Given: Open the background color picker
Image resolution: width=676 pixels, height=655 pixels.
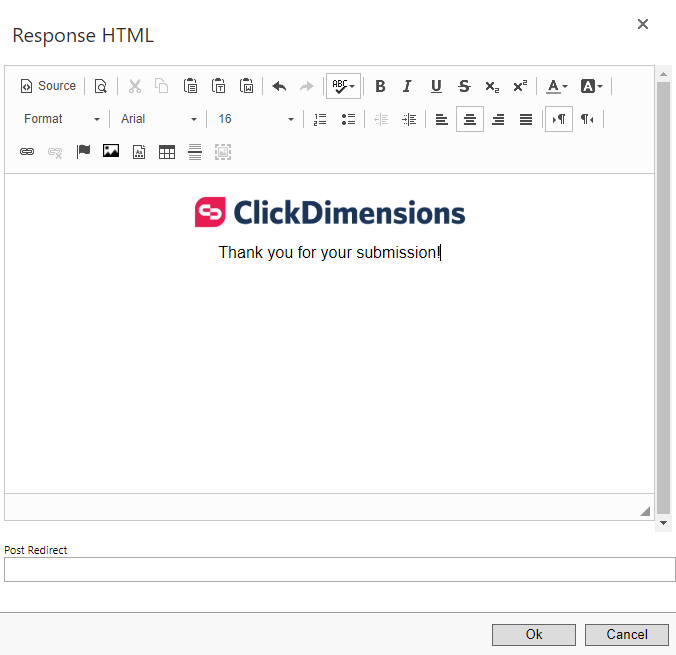Looking at the screenshot, I should click(591, 86).
